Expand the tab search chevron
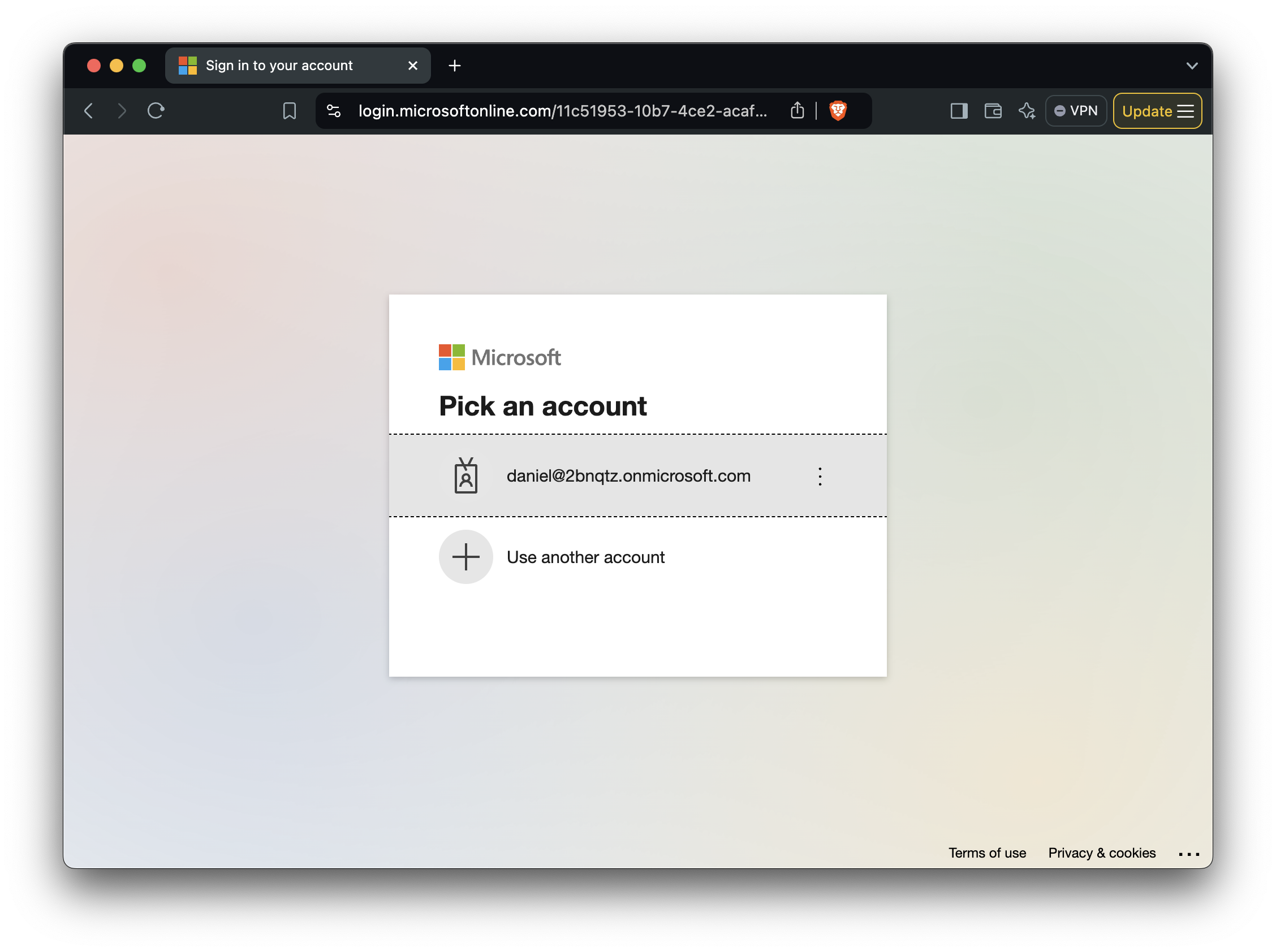 [x=1192, y=66]
